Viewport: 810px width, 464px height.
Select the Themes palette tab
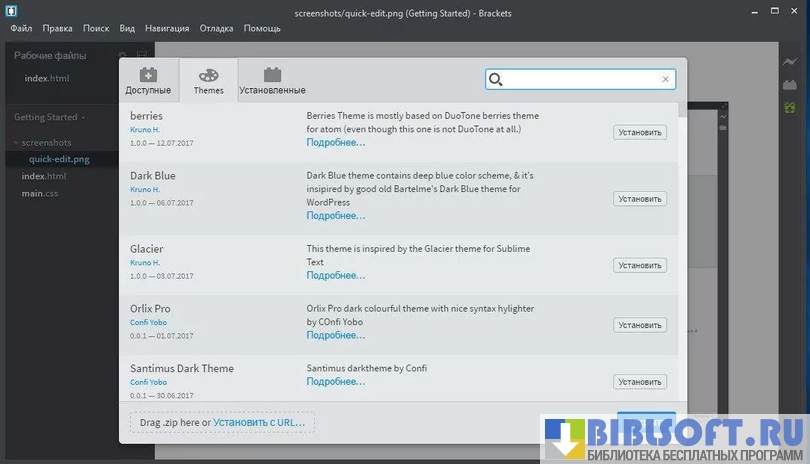(x=208, y=81)
